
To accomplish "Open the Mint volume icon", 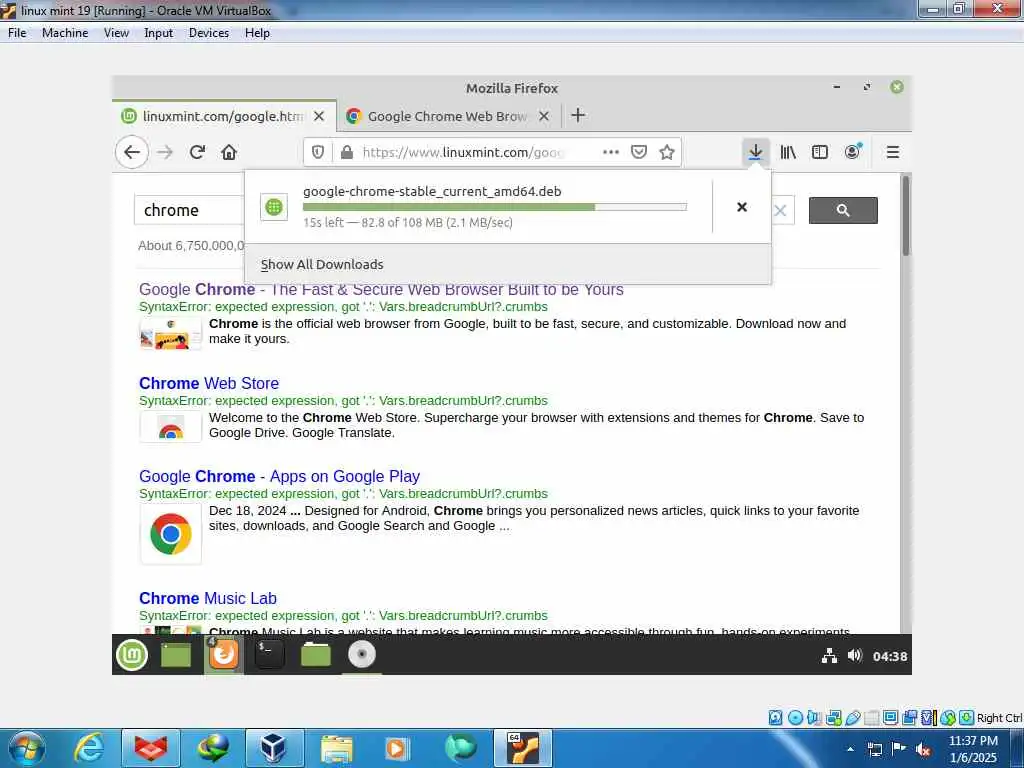I will pyautogui.click(x=855, y=655).
